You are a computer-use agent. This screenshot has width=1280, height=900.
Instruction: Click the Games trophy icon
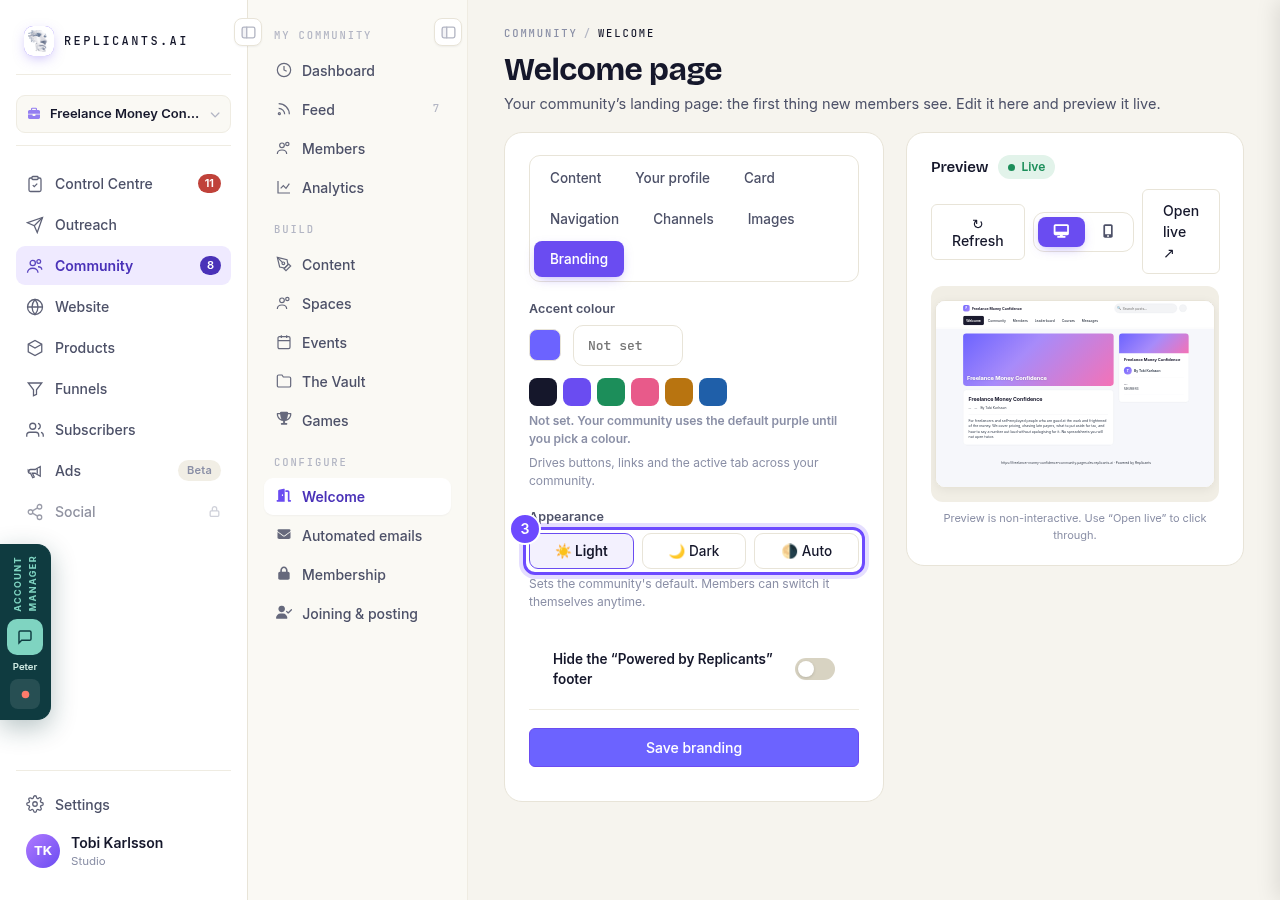pos(284,421)
